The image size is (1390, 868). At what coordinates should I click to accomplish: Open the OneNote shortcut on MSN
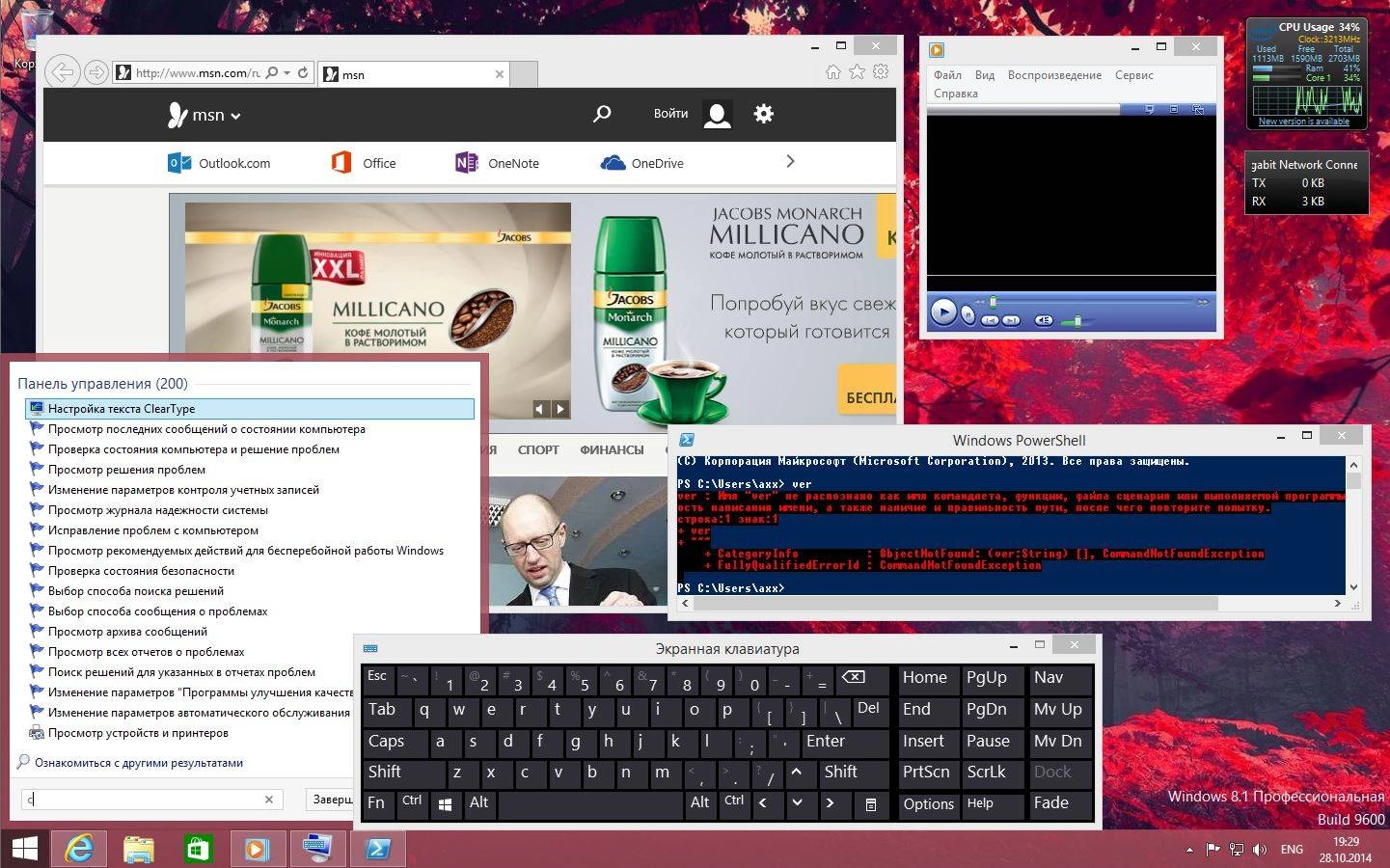(498, 163)
